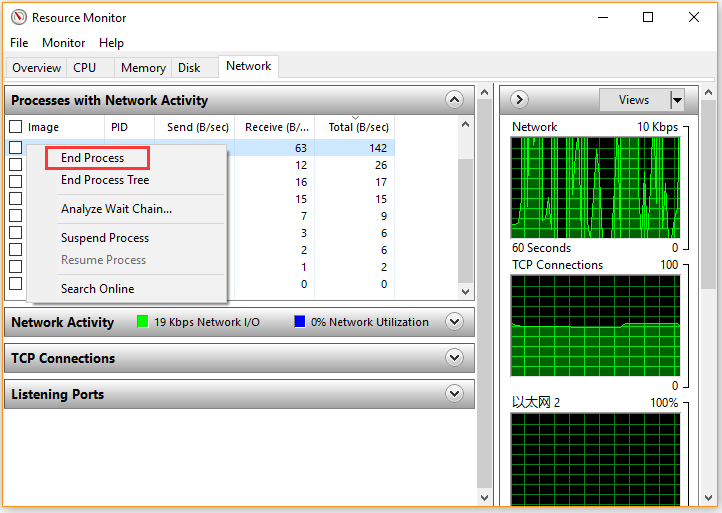The image size is (722, 513).
Task: Click the process list scroll-down arrow
Action: (466, 291)
